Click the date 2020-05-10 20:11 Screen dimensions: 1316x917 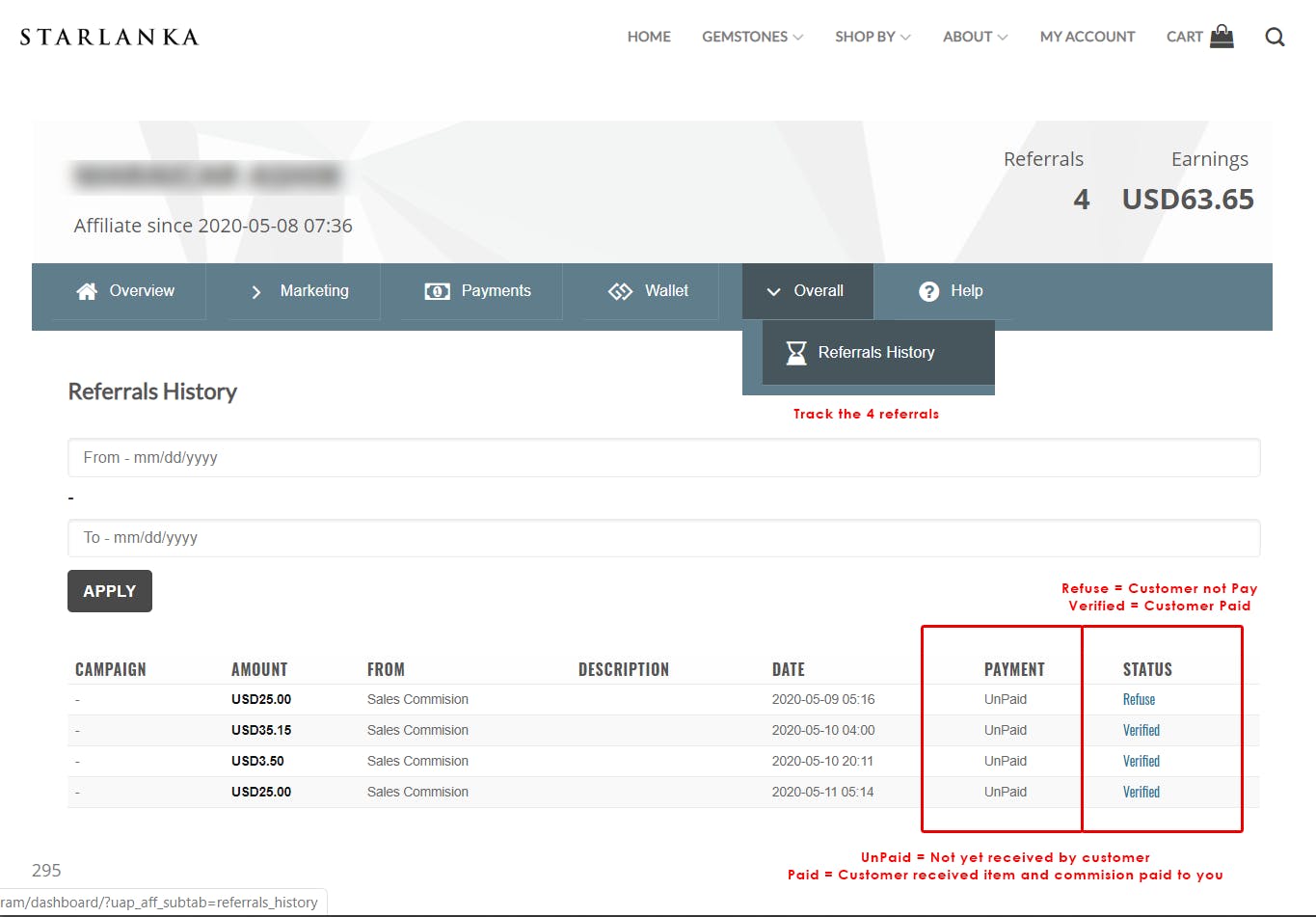point(822,761)
